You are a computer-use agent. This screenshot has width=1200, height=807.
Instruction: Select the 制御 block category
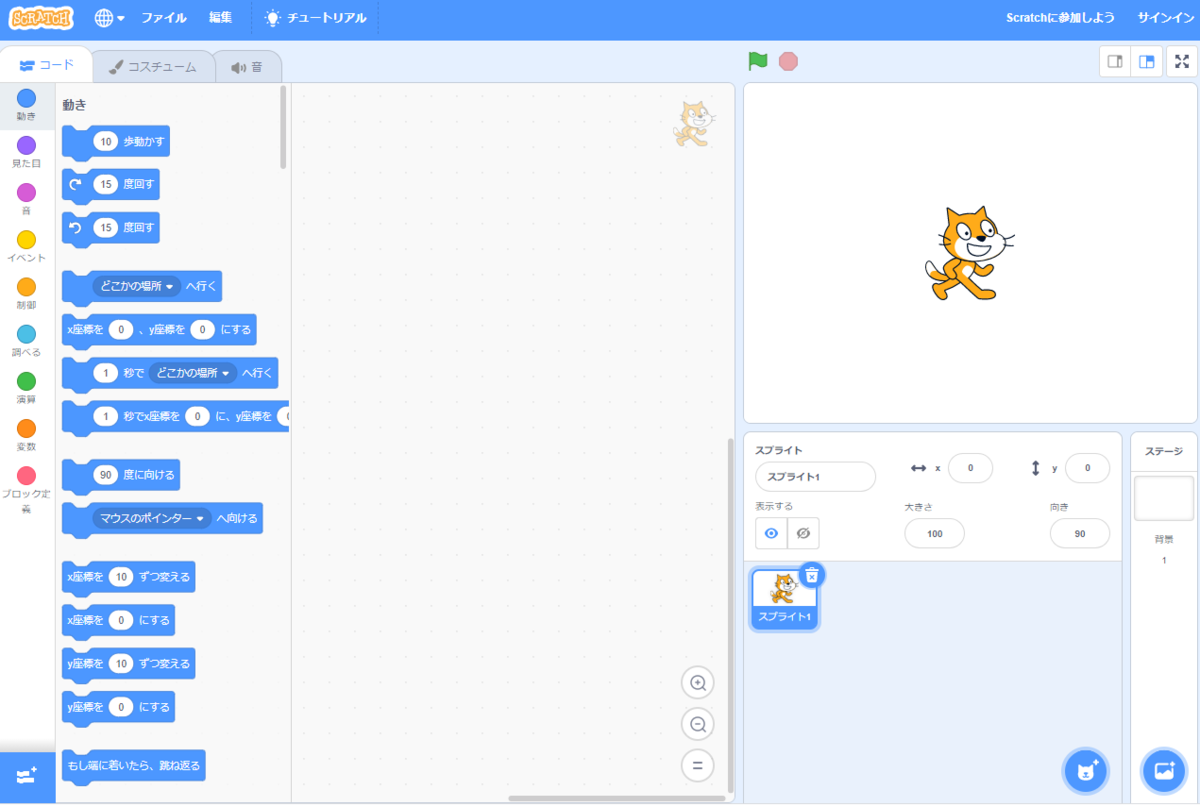[26, 294]
